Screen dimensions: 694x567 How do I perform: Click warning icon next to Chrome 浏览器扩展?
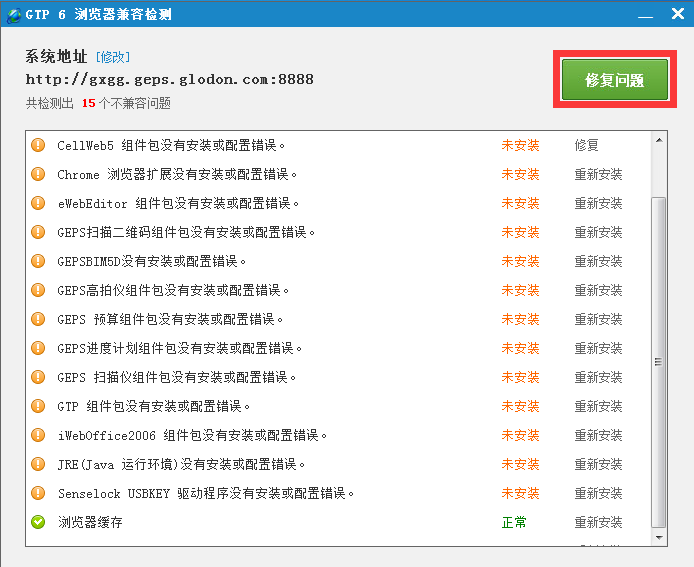click(38, 174)
